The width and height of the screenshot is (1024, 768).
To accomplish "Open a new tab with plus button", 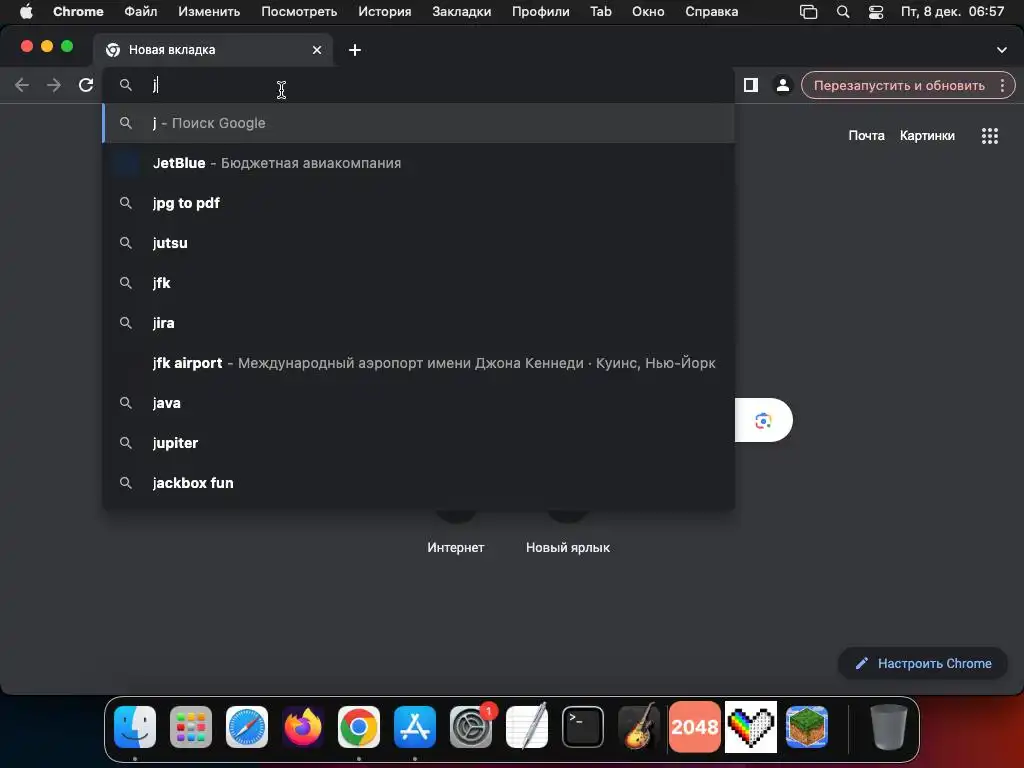I will [x=355, y=50].
